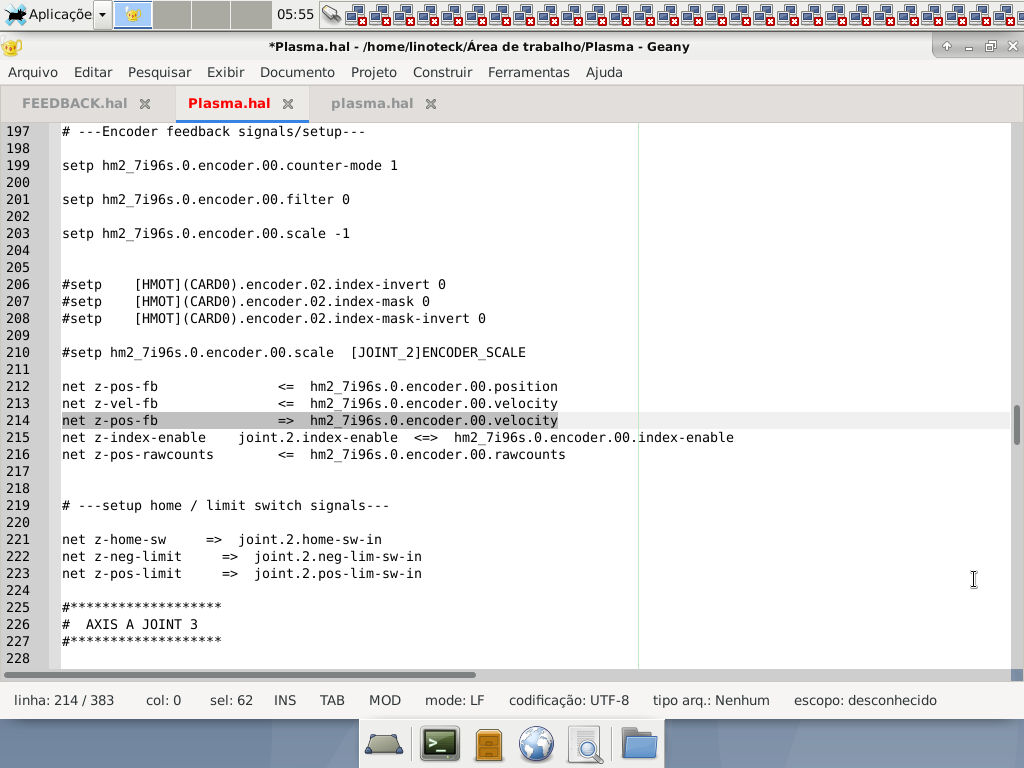The width and height of the screenshot is (1024, 768).
Task: Click "joint.2.pos-lim-sw-in" in the editor
Action: [x=338, y=573]
